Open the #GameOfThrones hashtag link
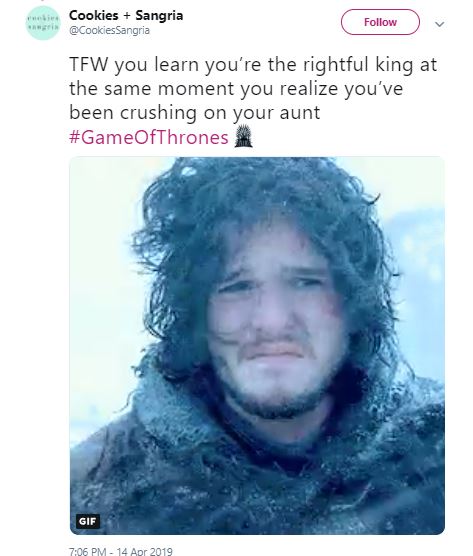473x556 pixels. [x=149, y=137]
